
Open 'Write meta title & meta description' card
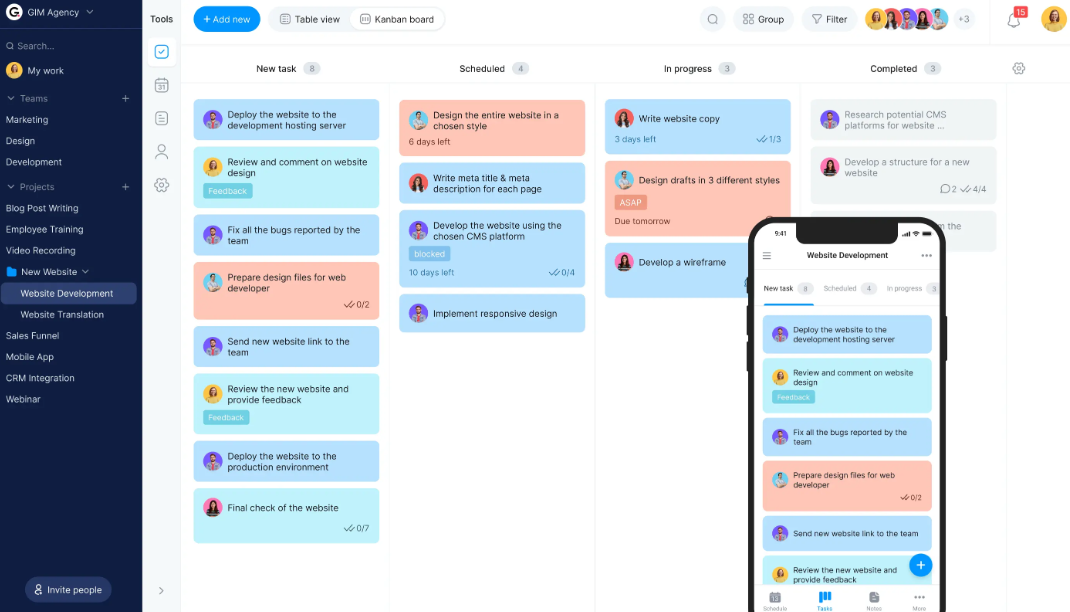pyautogui.click(x=492, y=183)
